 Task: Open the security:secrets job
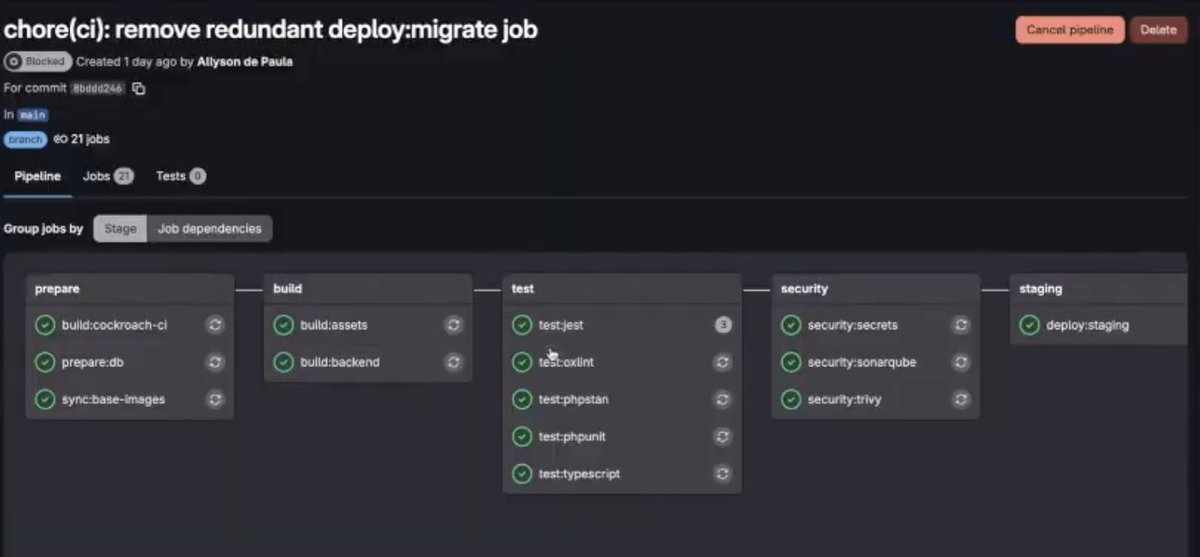click(853, 325)
